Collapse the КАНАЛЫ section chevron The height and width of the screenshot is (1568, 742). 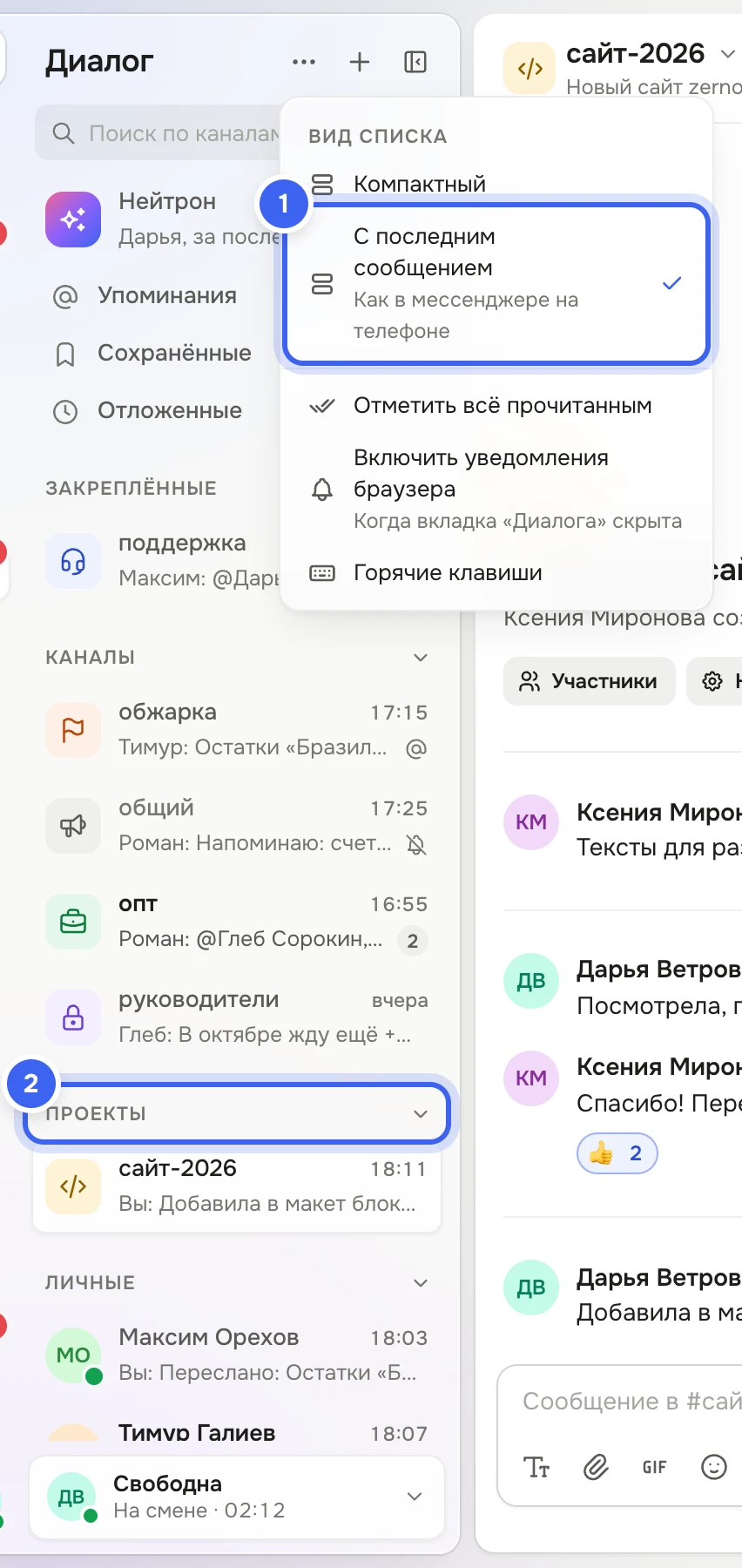421,658
